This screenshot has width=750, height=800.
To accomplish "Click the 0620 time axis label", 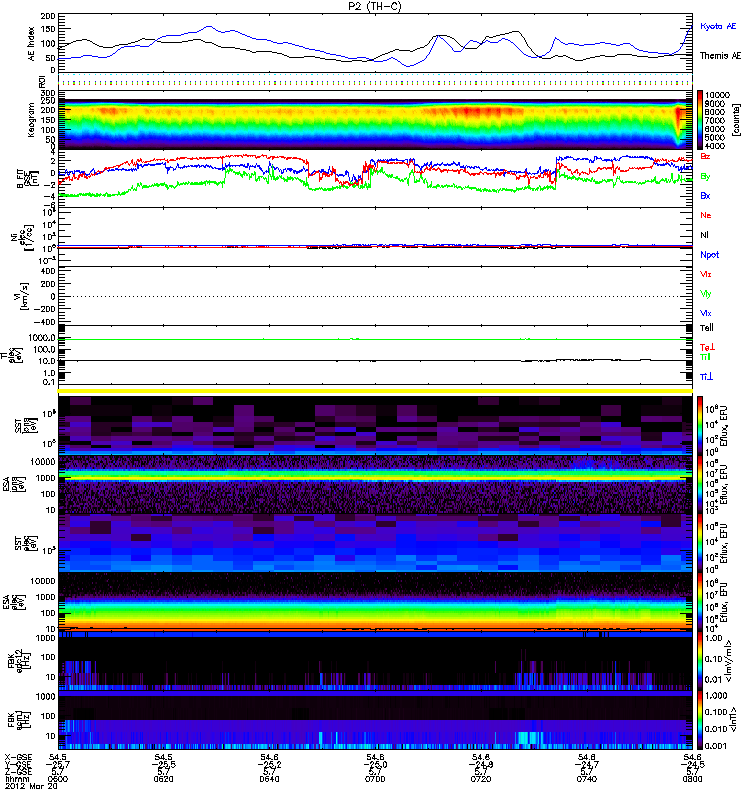I will [163, 779].
